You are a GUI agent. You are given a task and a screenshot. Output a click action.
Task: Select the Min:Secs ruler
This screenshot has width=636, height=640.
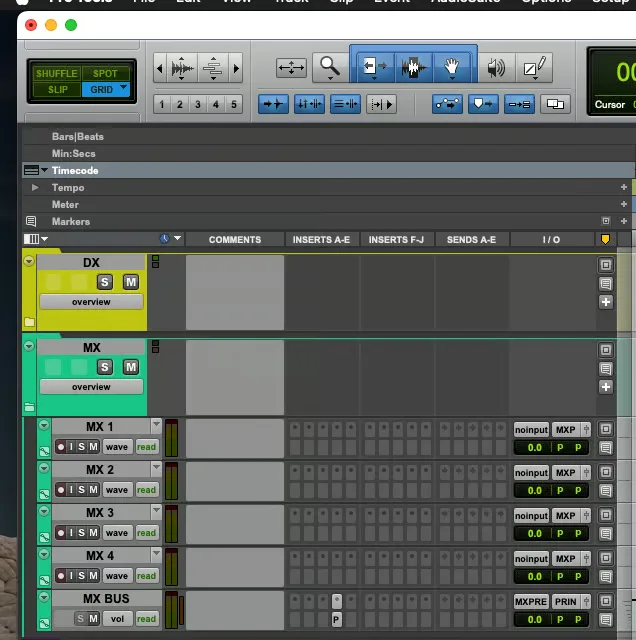click(328, 153)
